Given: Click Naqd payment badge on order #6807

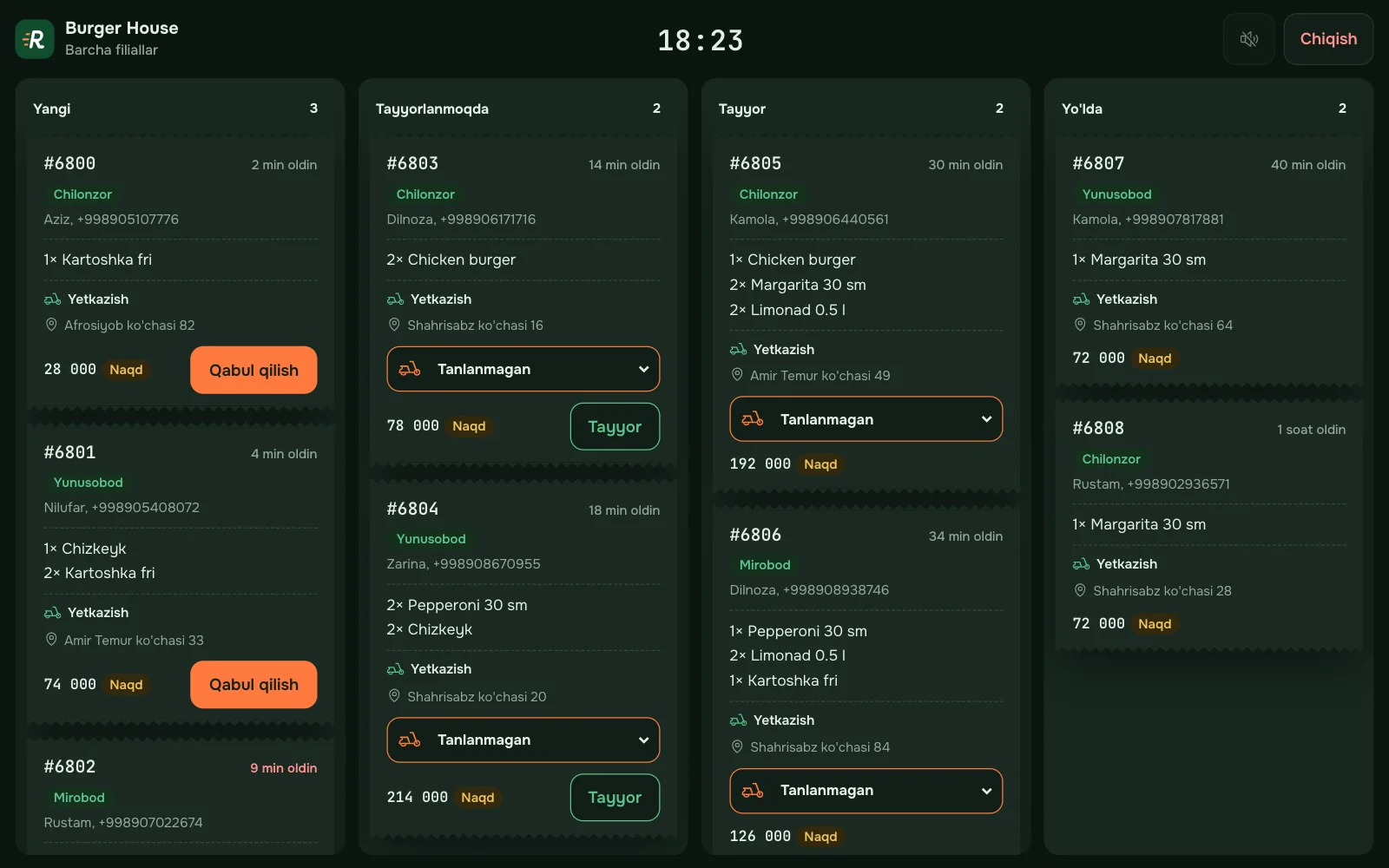Looking at the screenshot, I should tap(1155, 358).
